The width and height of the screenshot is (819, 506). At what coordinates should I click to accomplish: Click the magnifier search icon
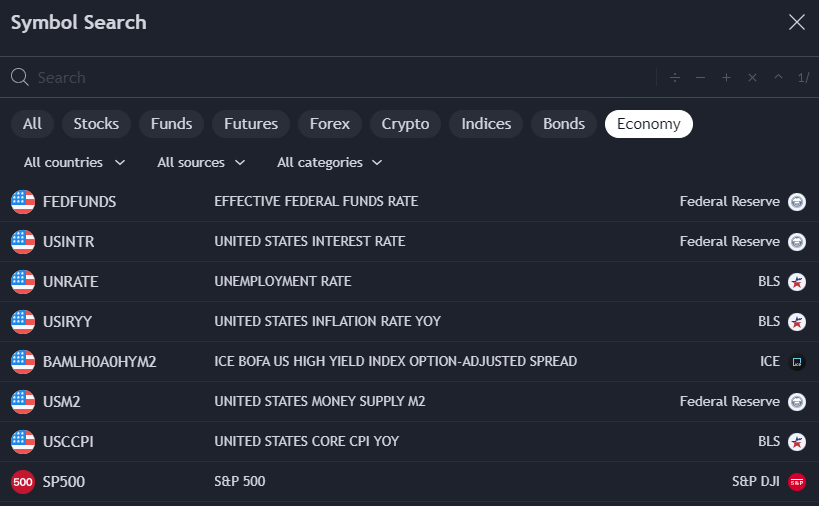tap(19, 78)
